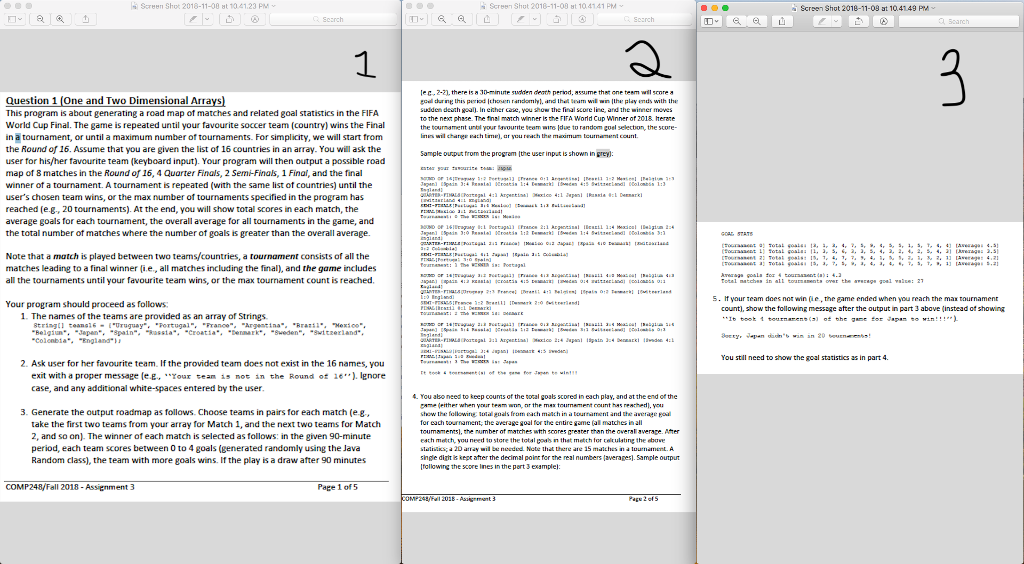
Task: Click document proxy icon in 10.41.23 PM title
Action: 135,6
